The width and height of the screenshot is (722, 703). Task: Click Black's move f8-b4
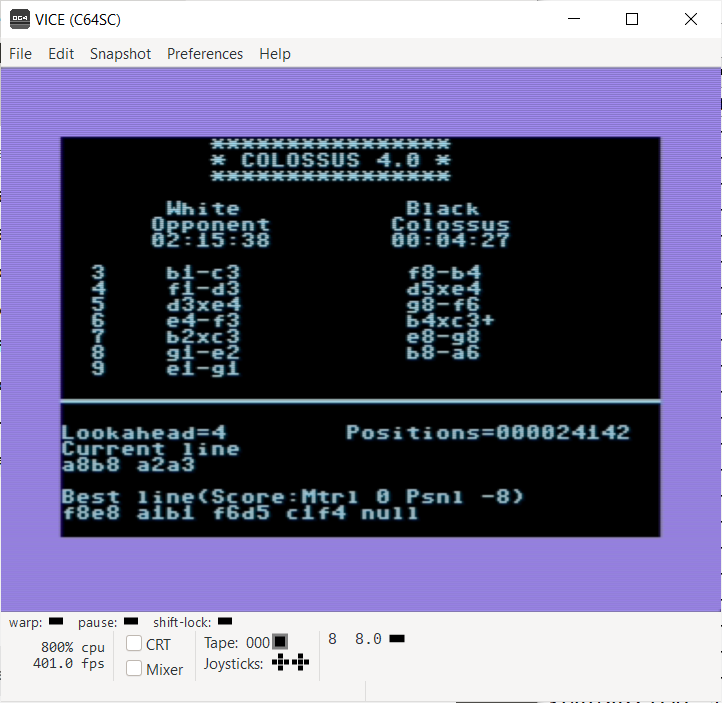pos(443,273)
